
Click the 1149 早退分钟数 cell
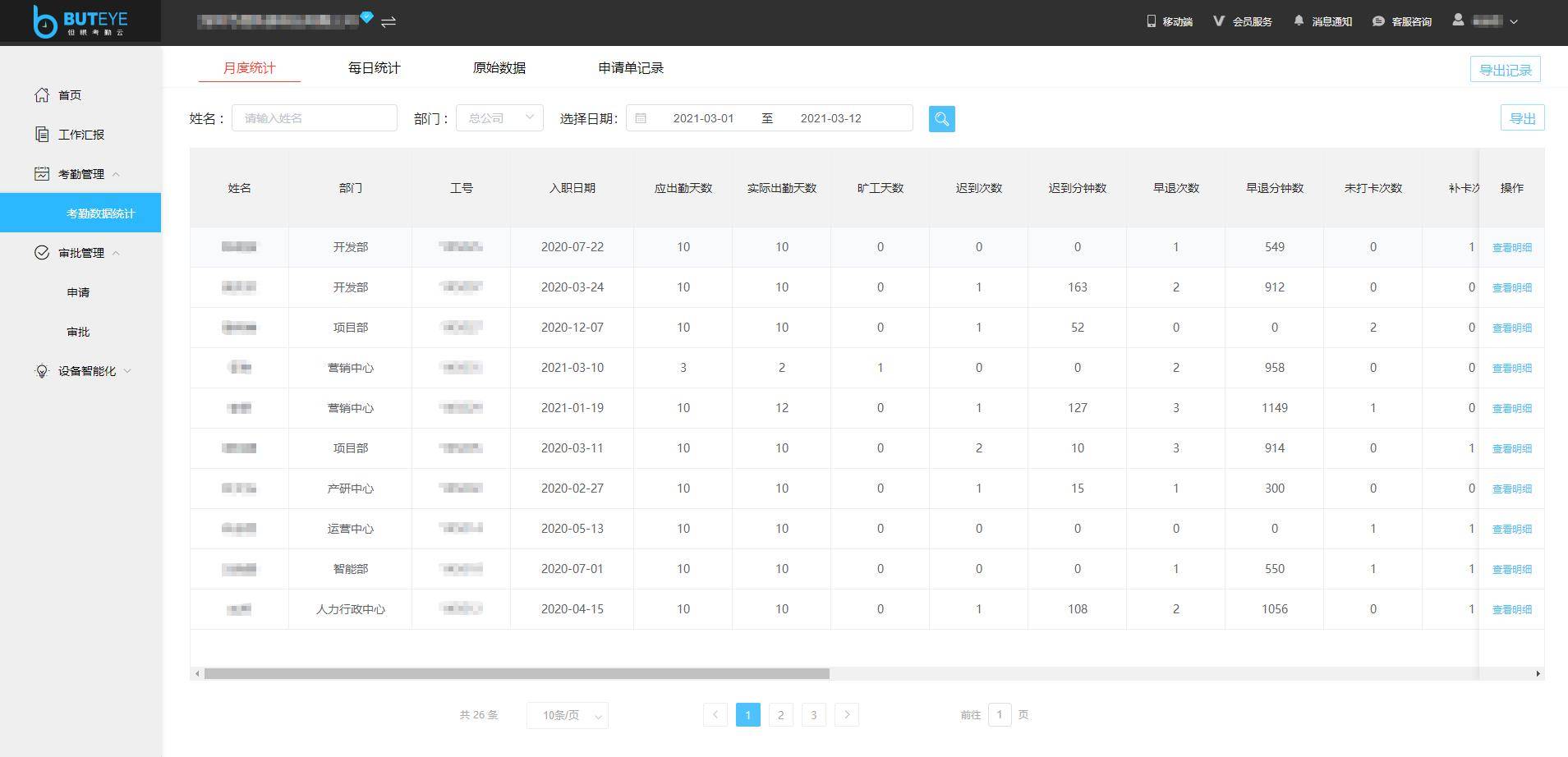point(1274,408)
